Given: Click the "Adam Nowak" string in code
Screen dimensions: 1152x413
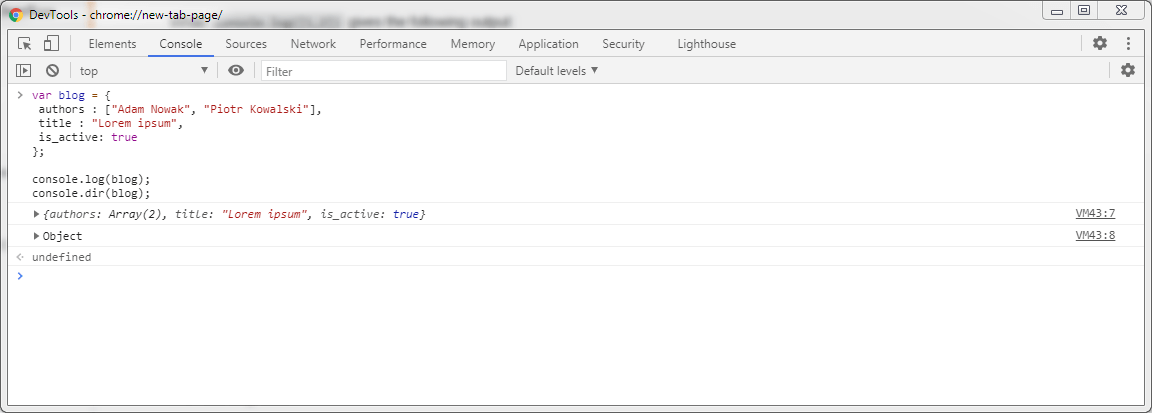Looking at the screenshot, I should [151, 109].
